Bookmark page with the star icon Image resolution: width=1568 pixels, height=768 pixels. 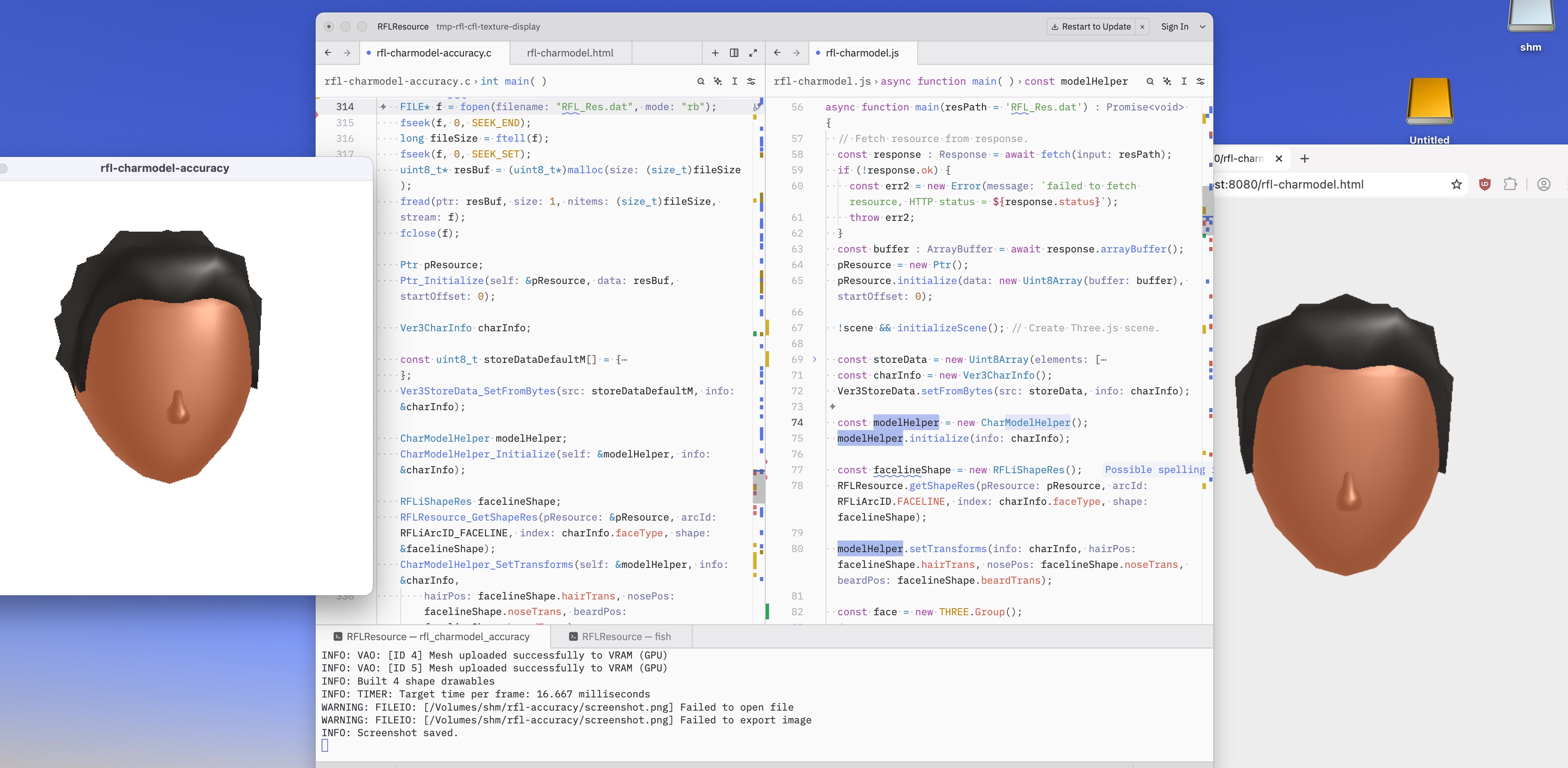pos(1457,184)
